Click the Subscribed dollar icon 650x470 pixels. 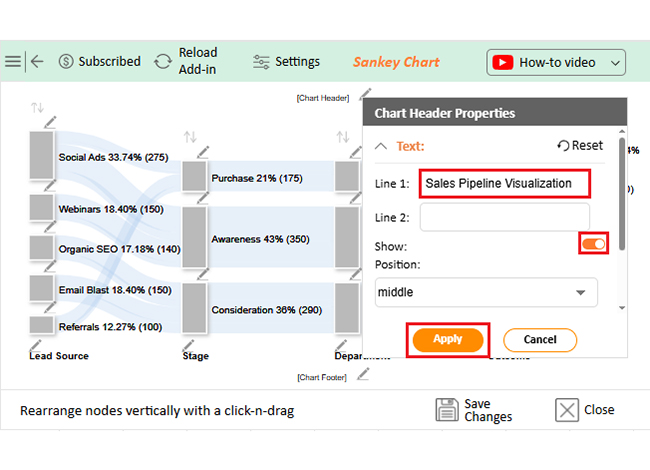pyautogui.click(x=66, y=62)
